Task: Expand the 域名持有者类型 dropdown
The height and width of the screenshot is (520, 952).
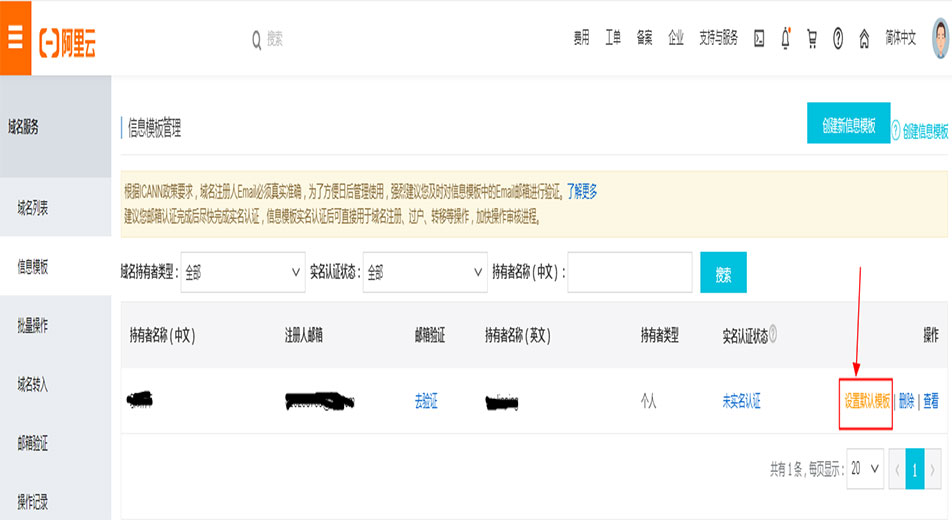Action: point(243,272)
